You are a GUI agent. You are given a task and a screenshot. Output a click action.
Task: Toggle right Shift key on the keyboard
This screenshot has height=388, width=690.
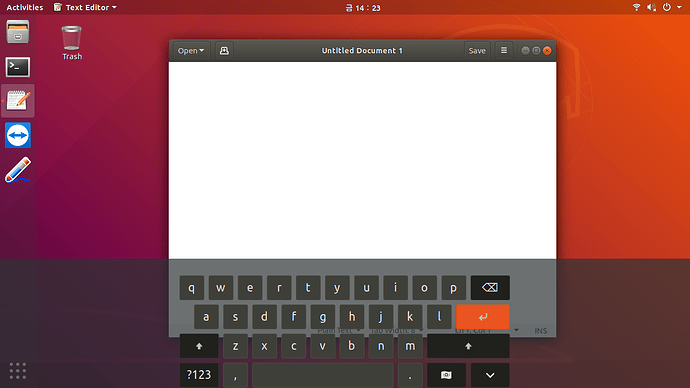point(468,346)
